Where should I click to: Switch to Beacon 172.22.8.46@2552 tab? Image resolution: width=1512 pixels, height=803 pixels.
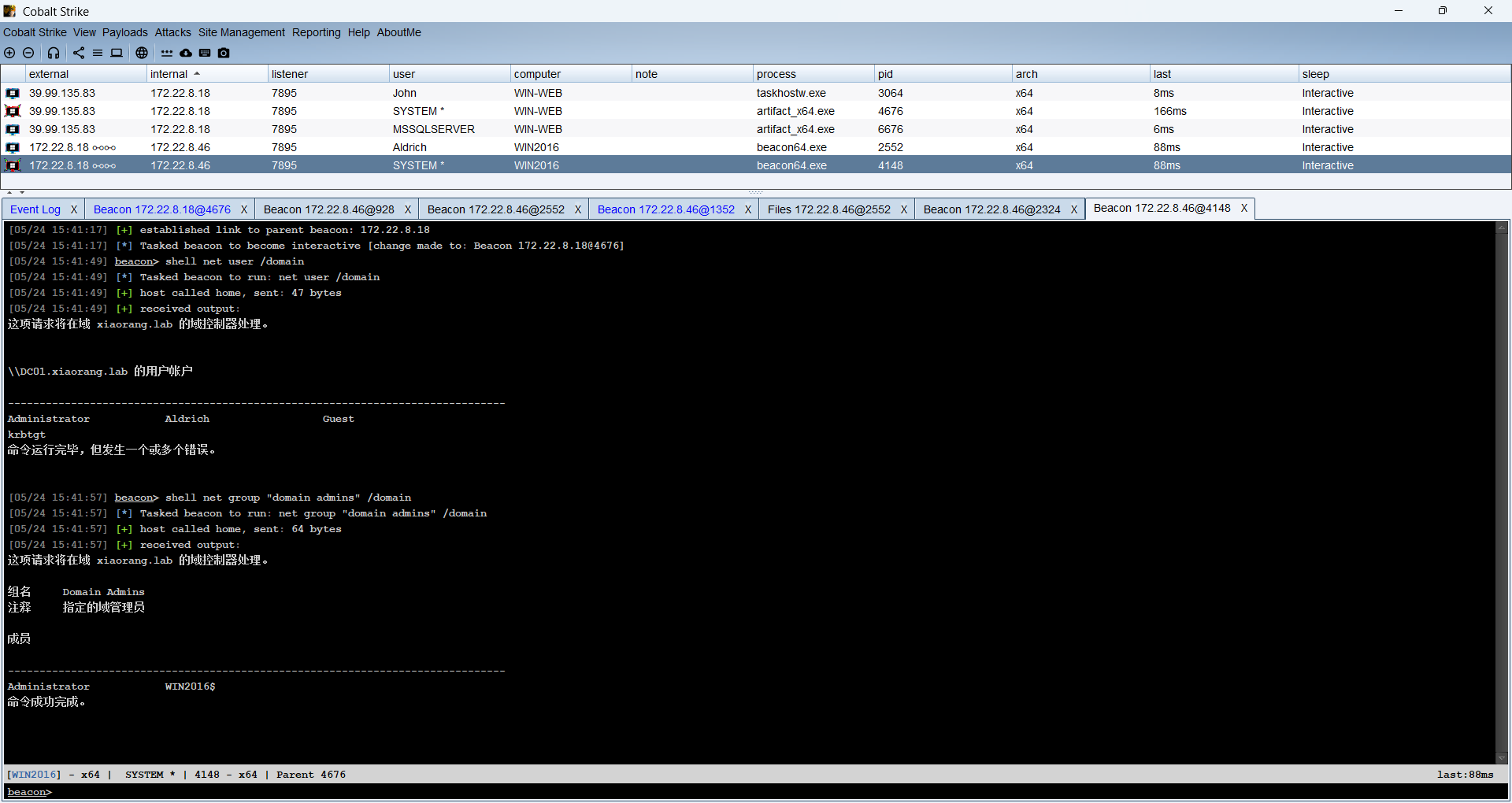tap(496, 209)
